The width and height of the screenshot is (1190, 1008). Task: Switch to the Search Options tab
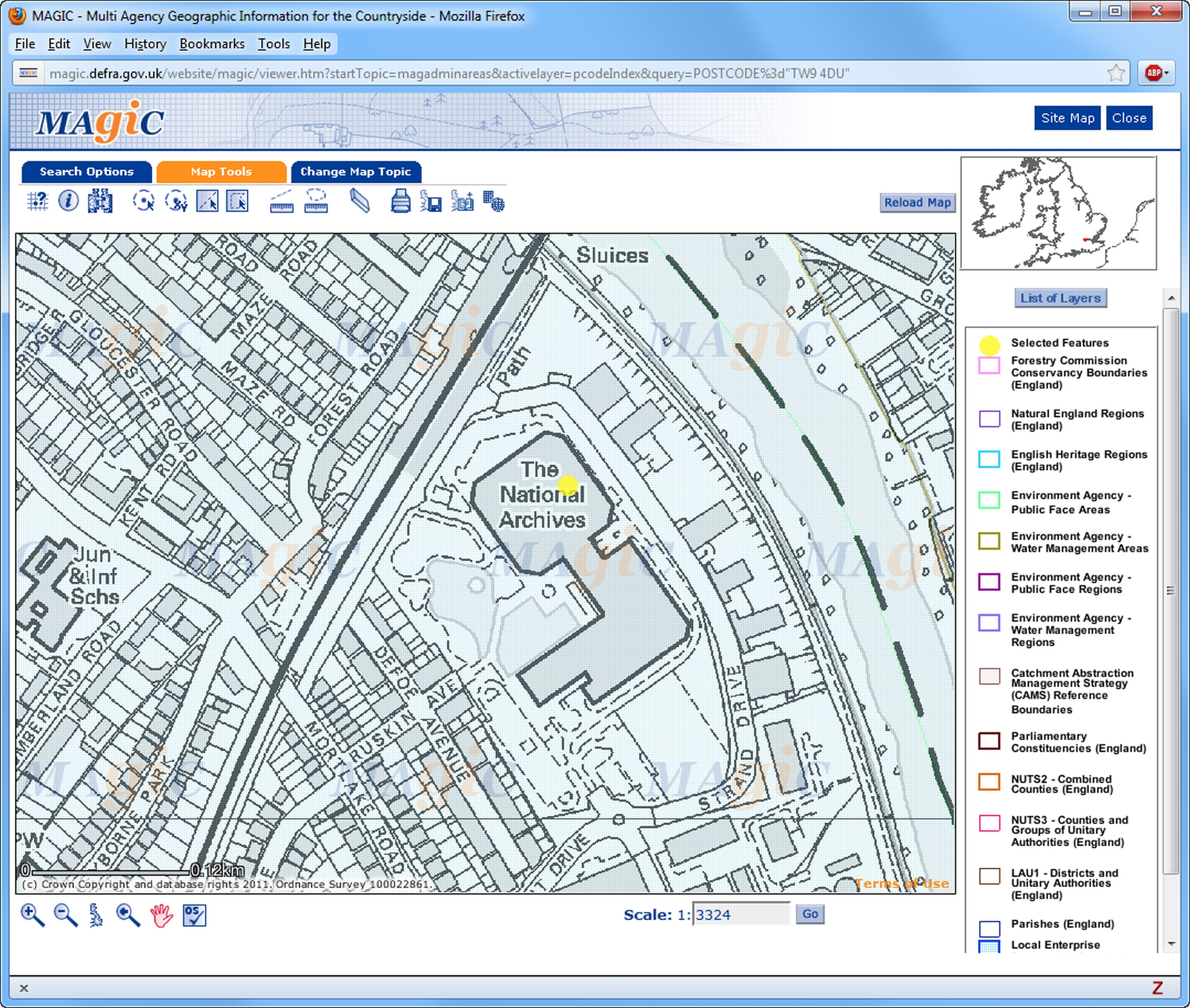tap(87, 172)
